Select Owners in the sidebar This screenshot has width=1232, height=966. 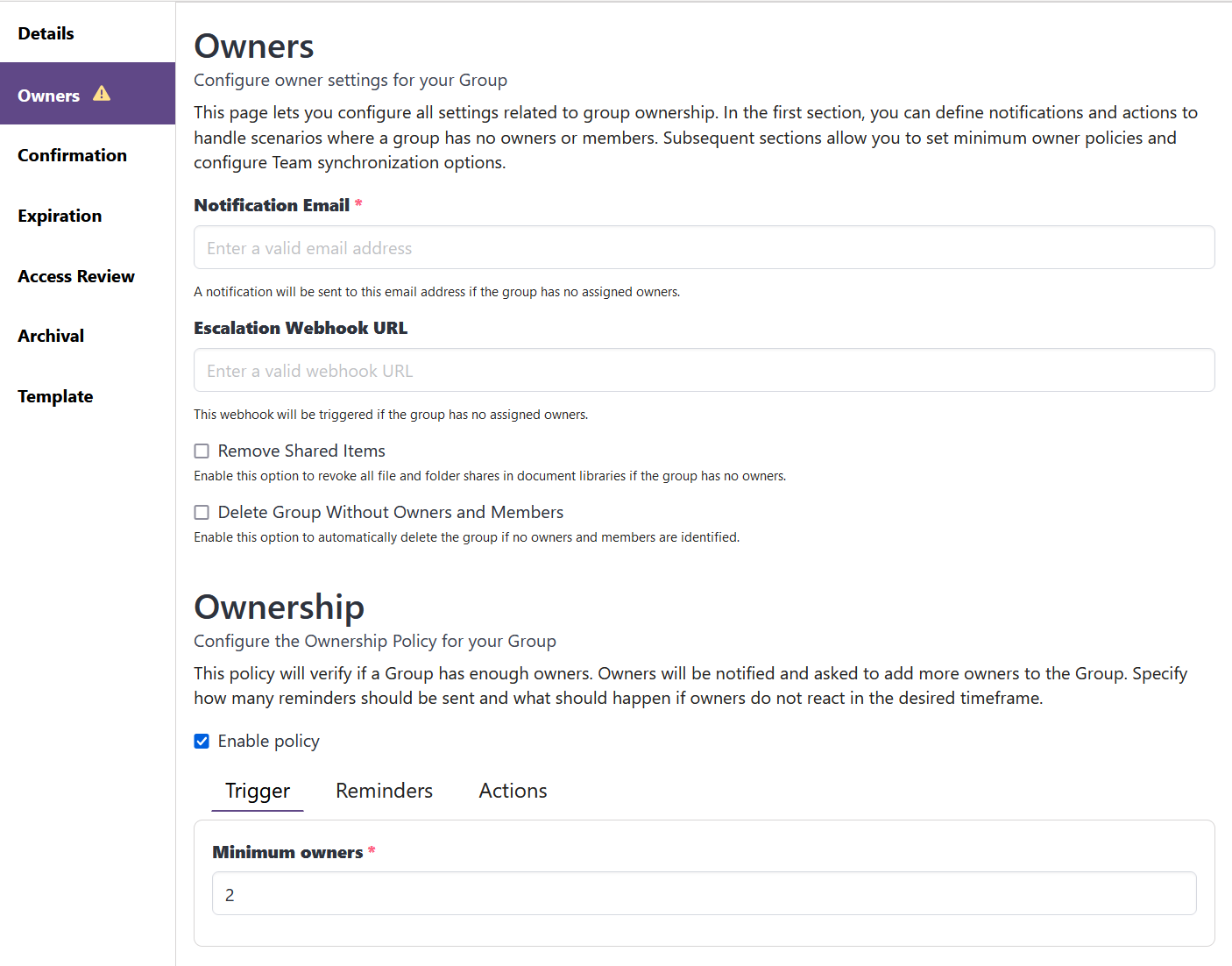tap(49, 96)
